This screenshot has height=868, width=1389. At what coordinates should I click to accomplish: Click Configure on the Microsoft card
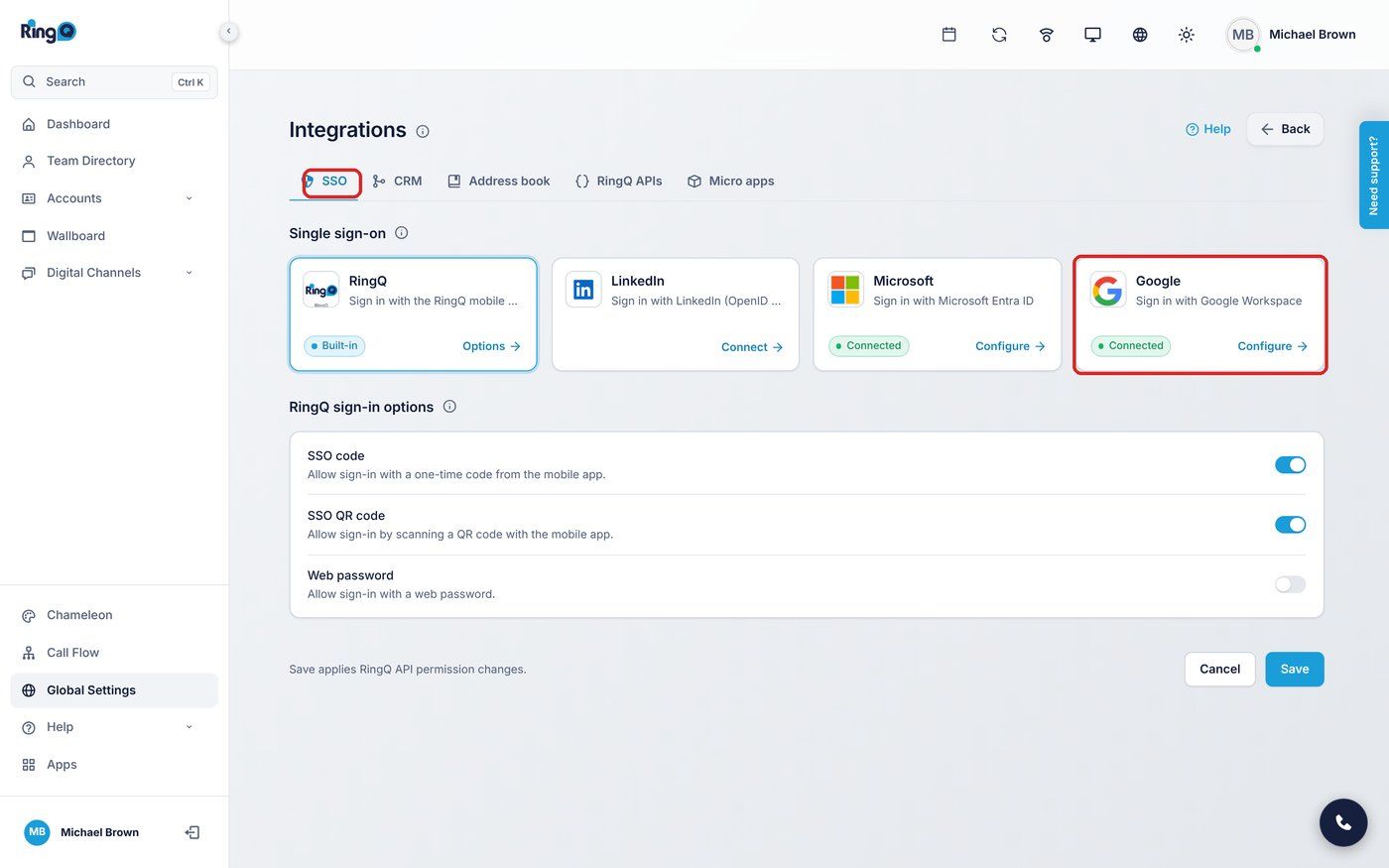pos(1010,346)
